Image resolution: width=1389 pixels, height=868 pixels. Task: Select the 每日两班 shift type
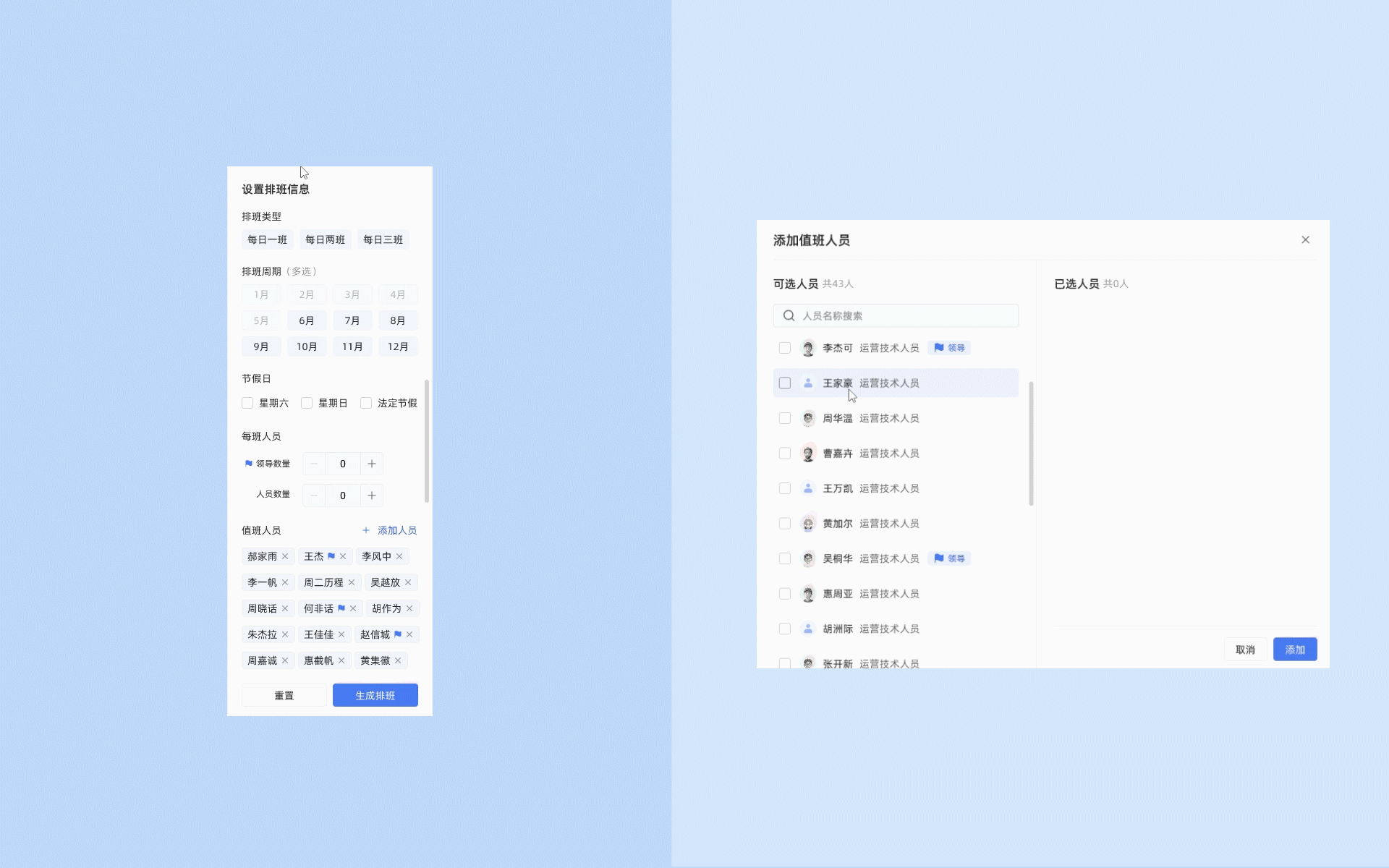coord(325,239)
